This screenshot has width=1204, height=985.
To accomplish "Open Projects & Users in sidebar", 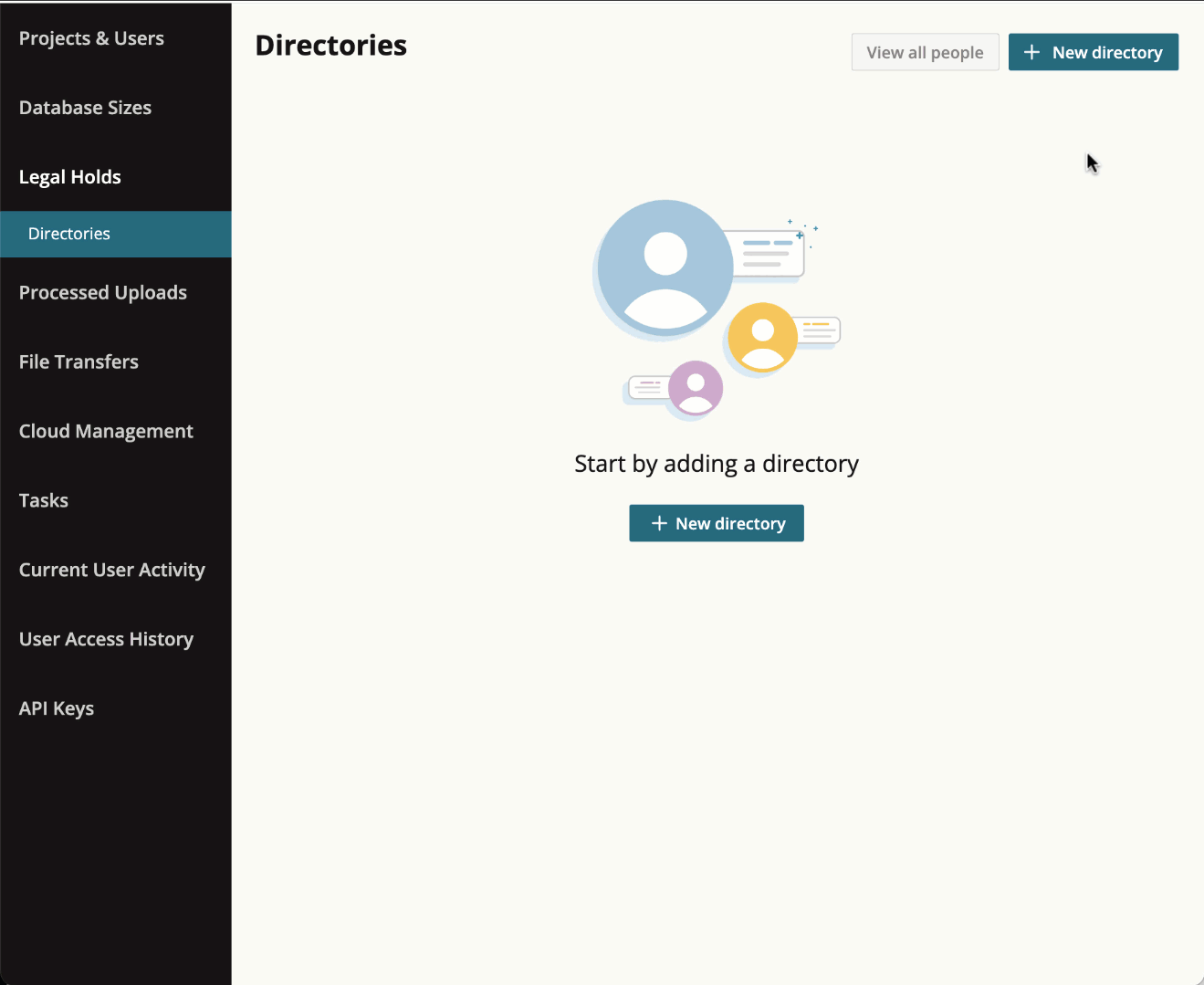I will click(x=91, y=38).
